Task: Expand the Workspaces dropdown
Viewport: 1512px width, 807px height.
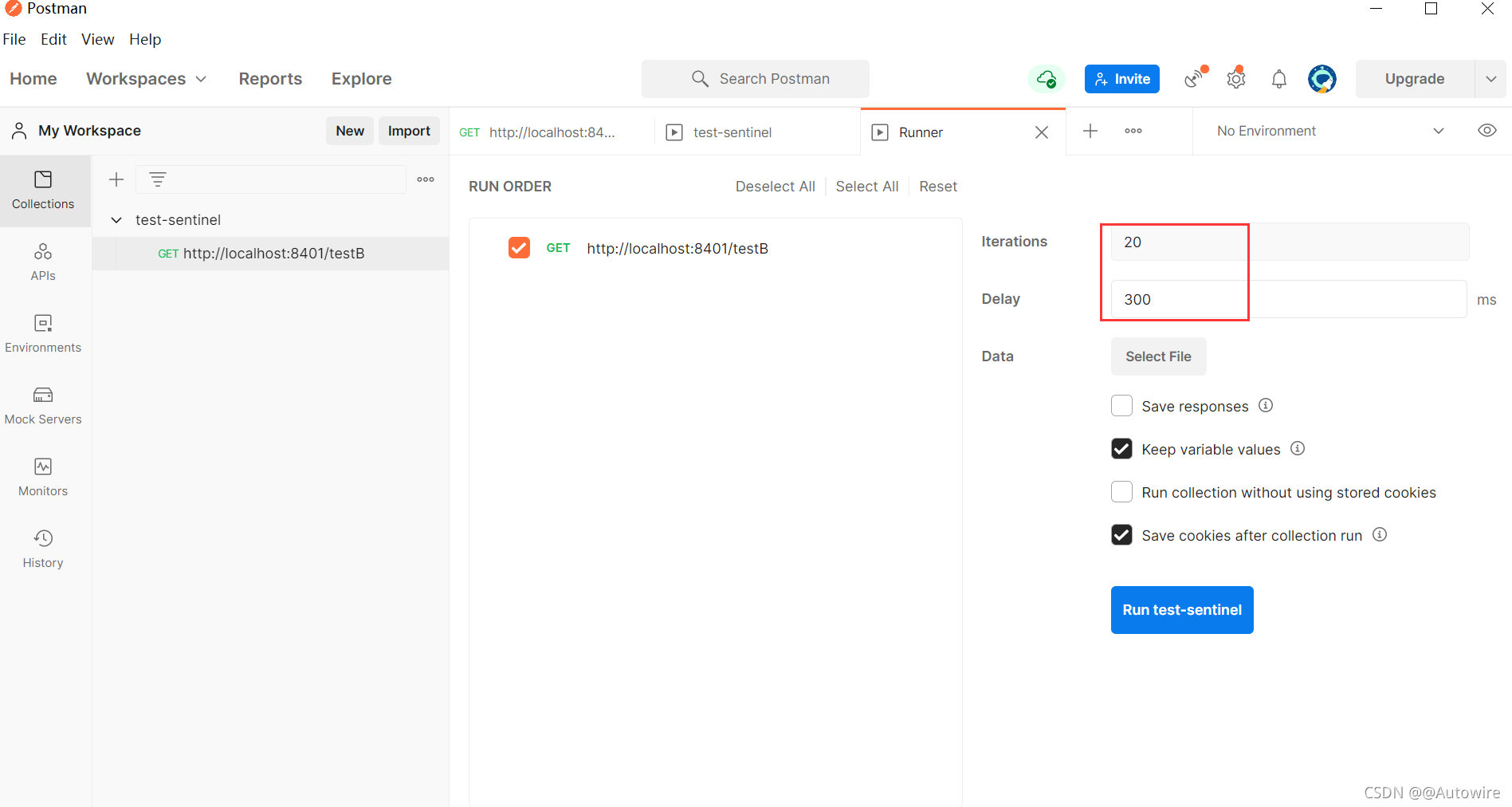Action: click(147, 79)
